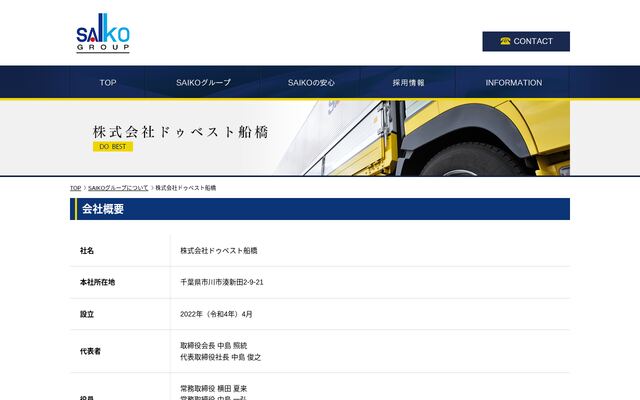This screenshot has height=400, width=640.
Task: Click 常務取締役 横田 line
Action: coord(213,388)
